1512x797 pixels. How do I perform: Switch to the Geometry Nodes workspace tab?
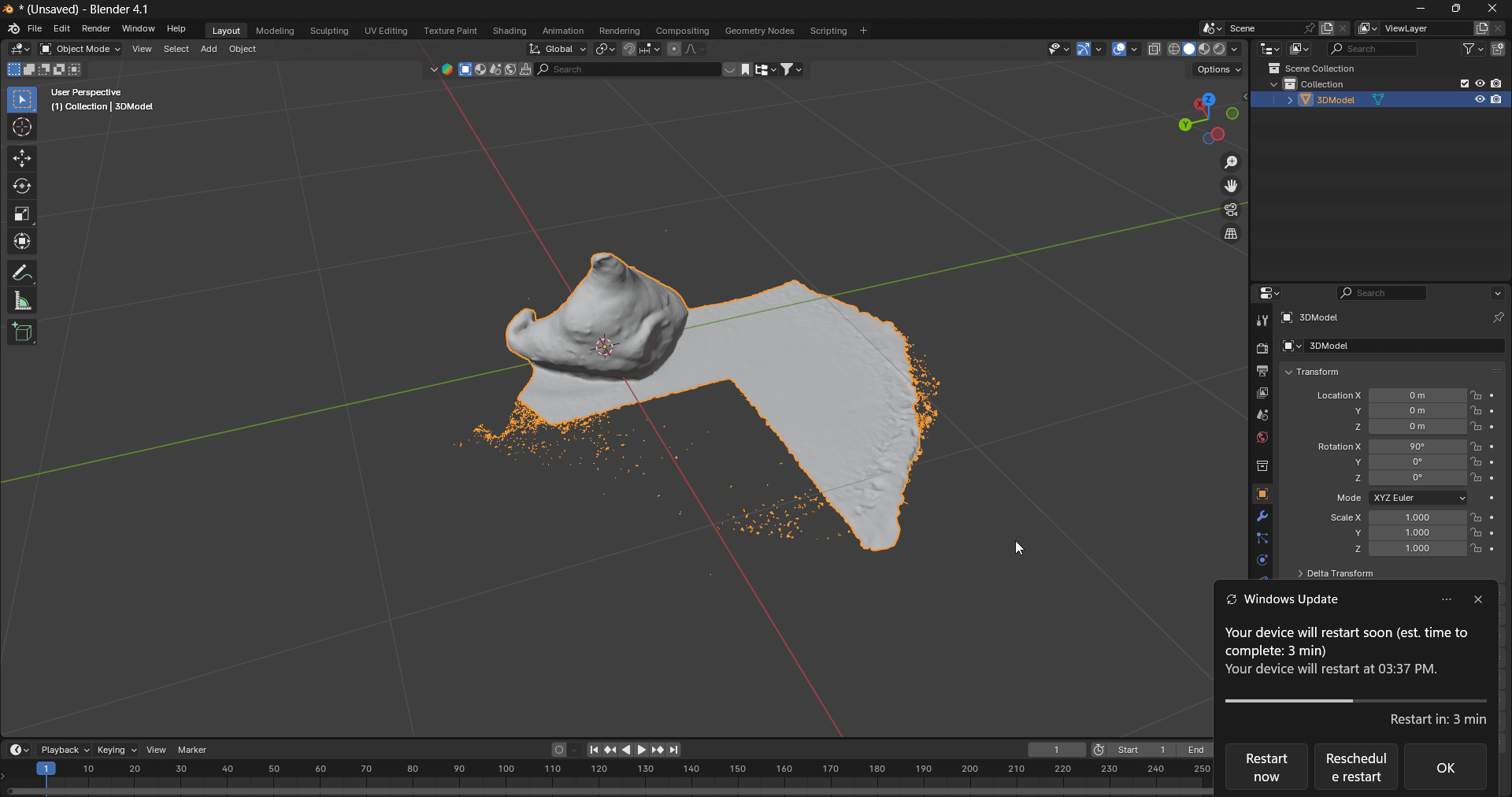point(759,31)
